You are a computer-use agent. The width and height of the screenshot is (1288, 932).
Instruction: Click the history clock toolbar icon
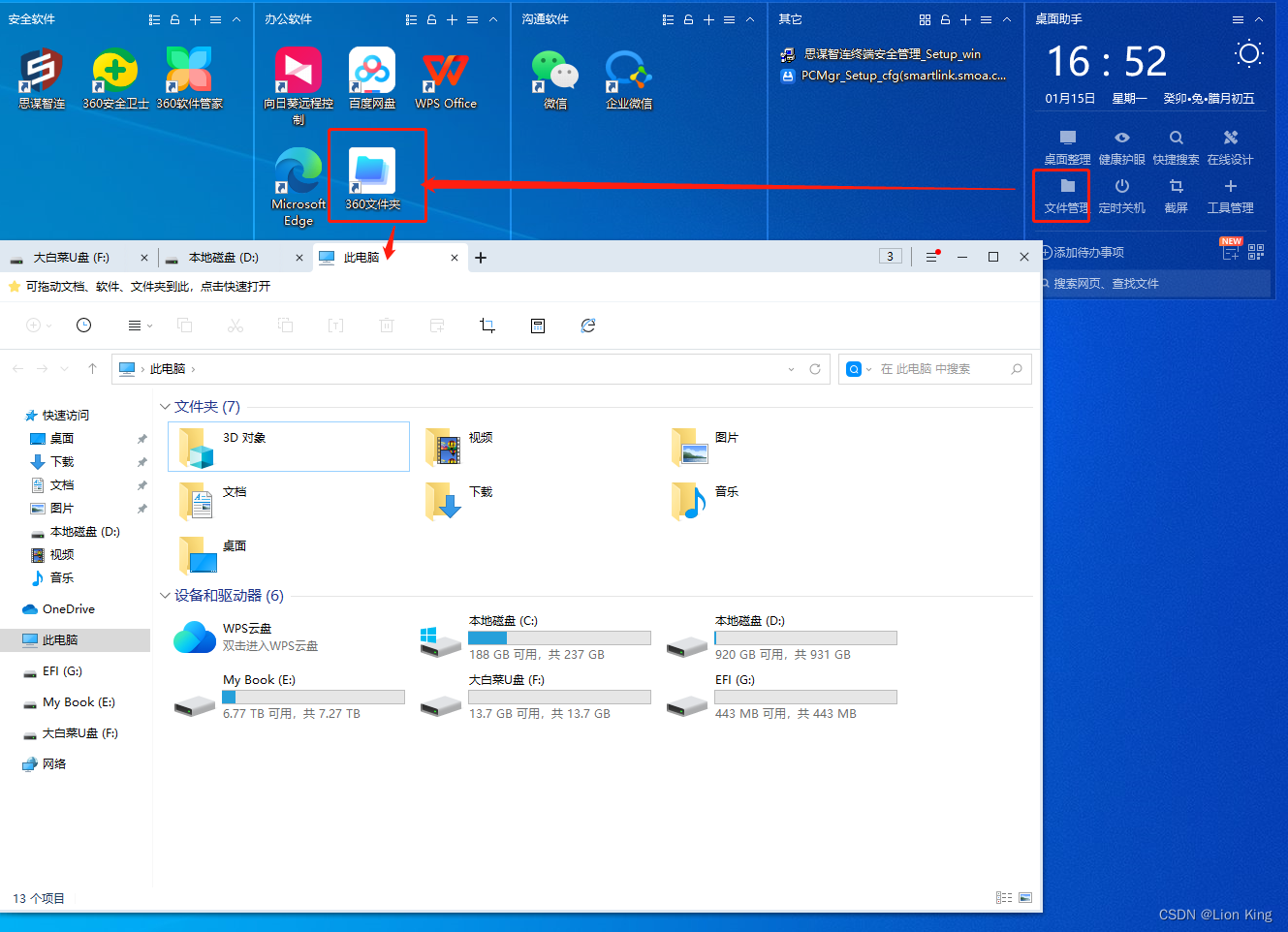click(84, 326)
